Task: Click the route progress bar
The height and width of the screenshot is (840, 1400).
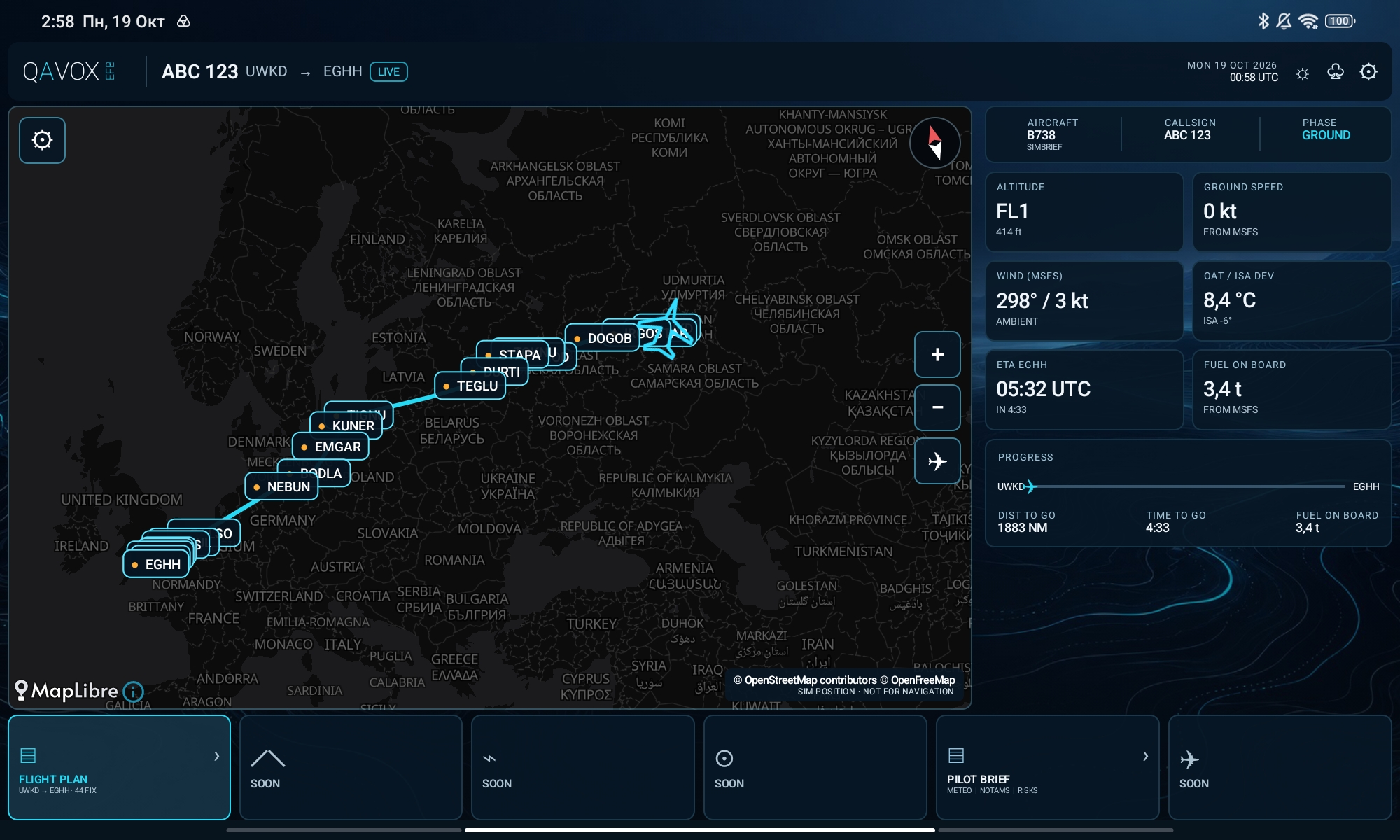Action: (x=1189, y=486)
